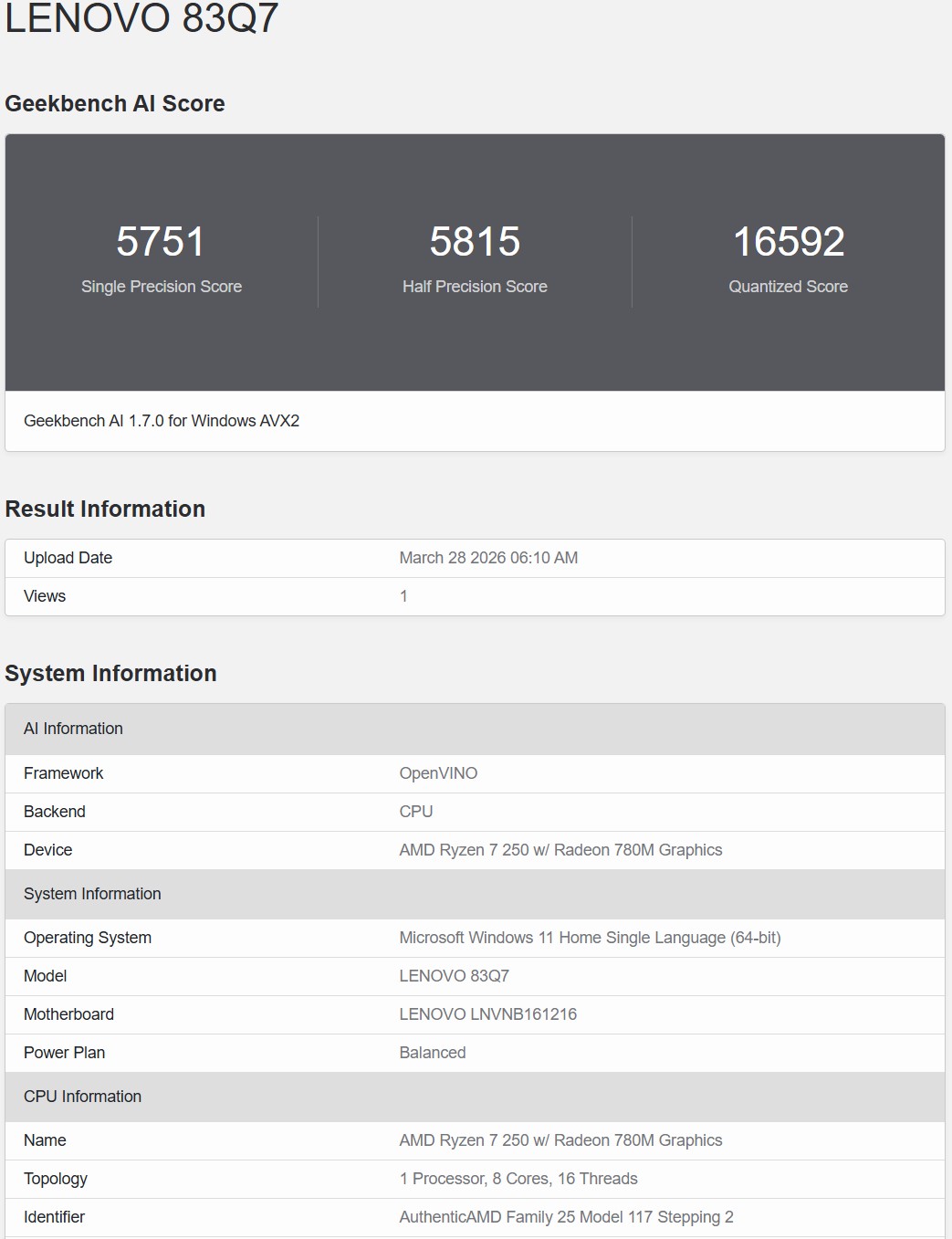The image size is (952, 1239).
Task: Select the CPU backend entry
Action: 416,812
